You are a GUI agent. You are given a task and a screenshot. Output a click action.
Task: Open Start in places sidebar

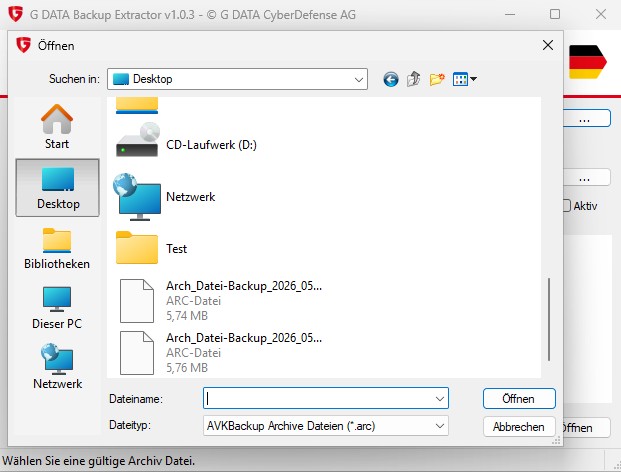point(57,127)
